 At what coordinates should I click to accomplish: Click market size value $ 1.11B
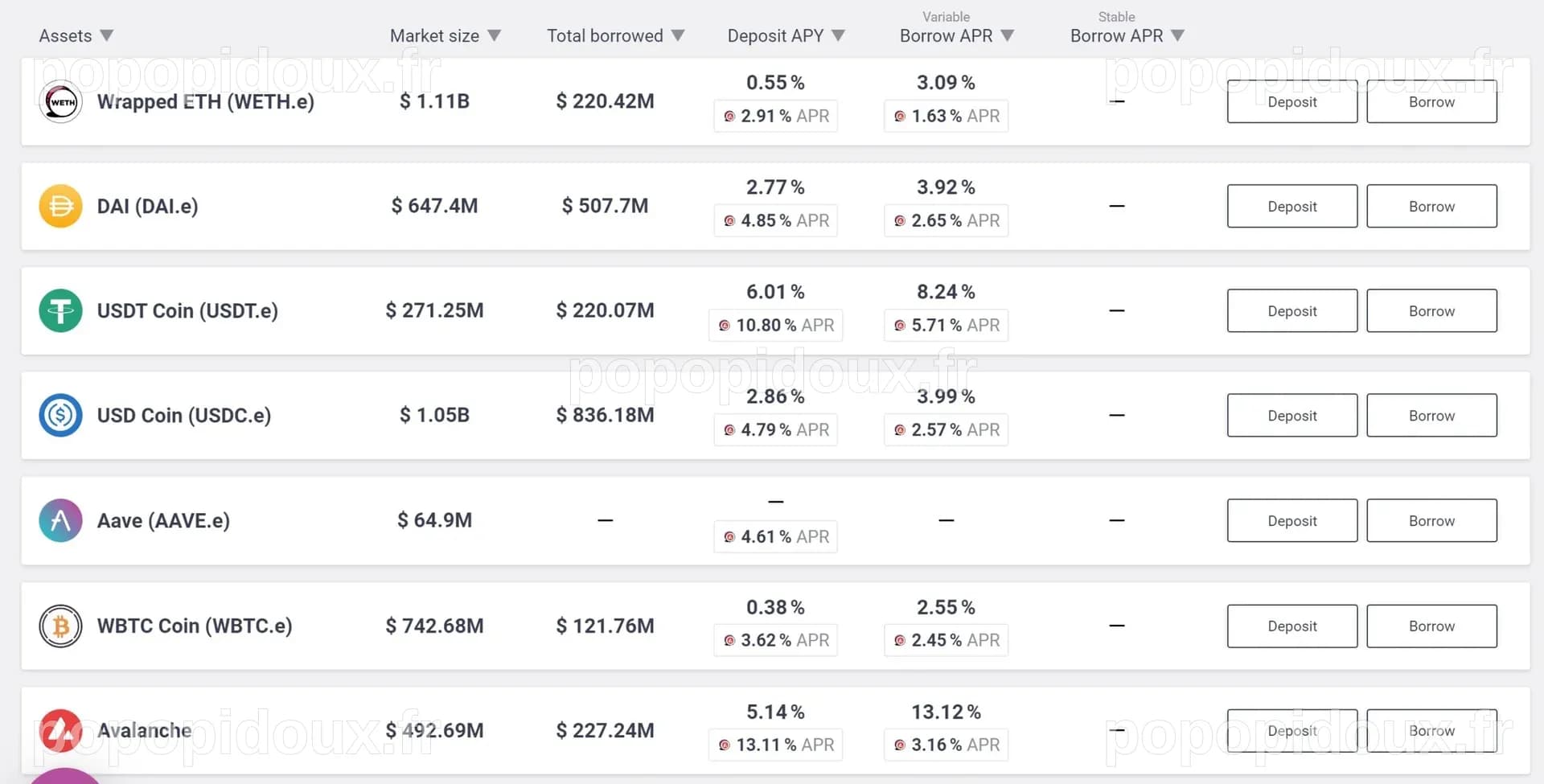pyautogui.click(x=434, y=101)
